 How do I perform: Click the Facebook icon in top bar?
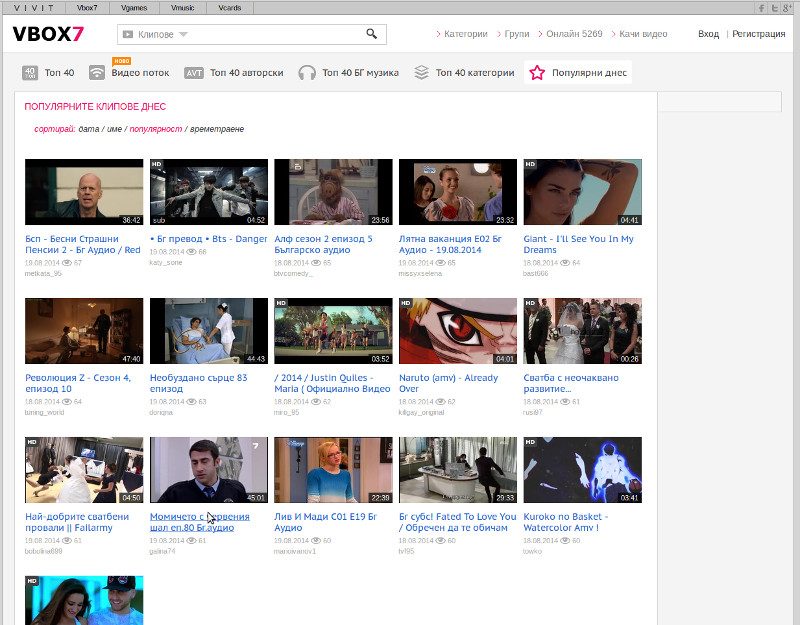(x=761, y=7)
